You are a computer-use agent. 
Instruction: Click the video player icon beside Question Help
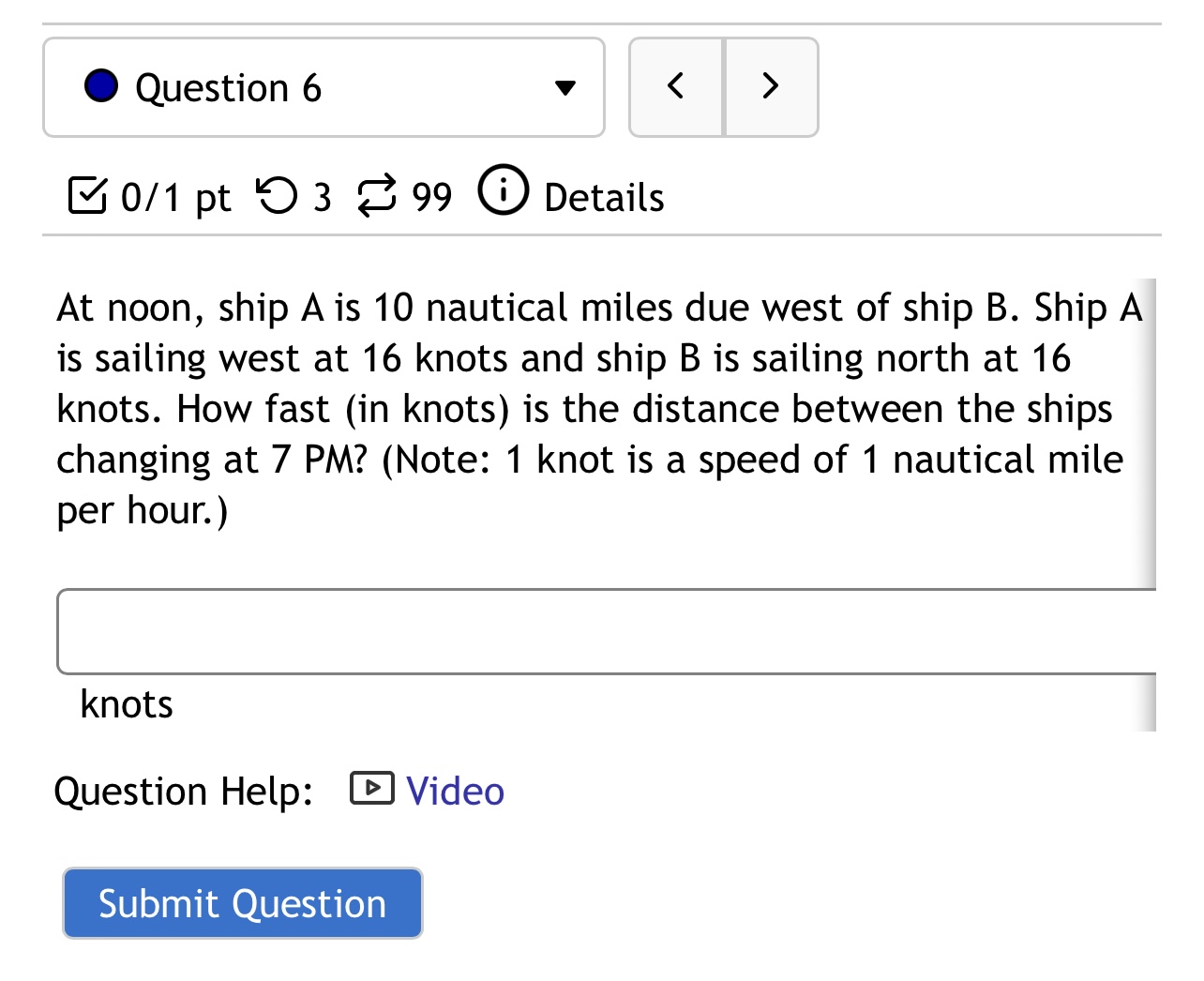[x=370, y=789]
